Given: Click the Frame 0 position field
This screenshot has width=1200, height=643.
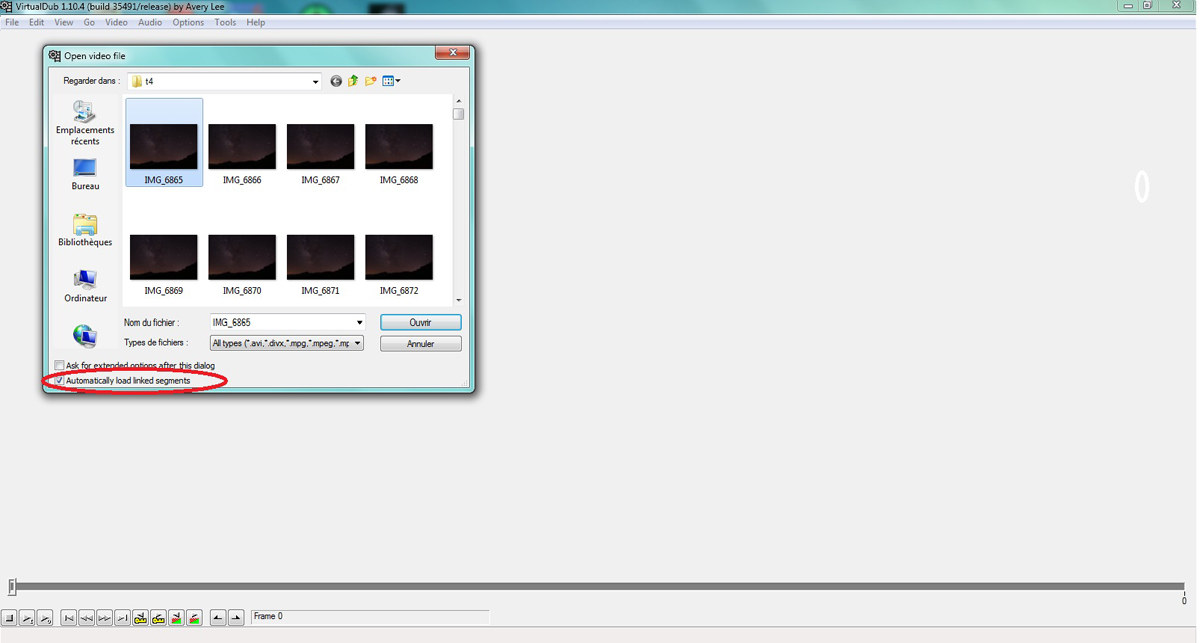Looking at the screenshot, I should [369, 617].
